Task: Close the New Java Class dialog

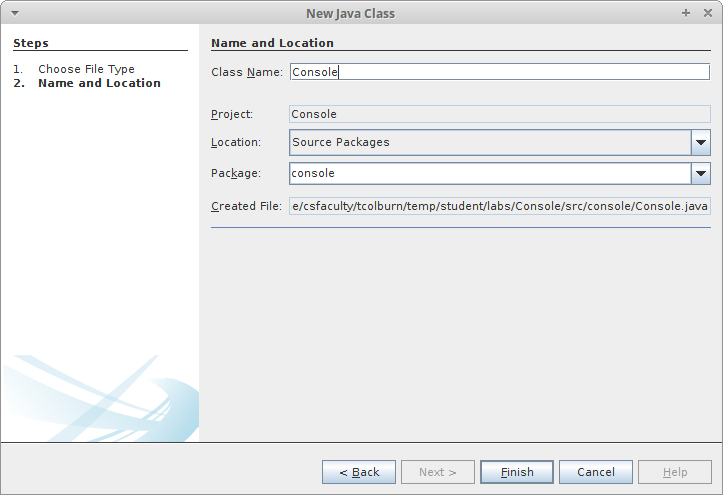Action: pos(706,13)
